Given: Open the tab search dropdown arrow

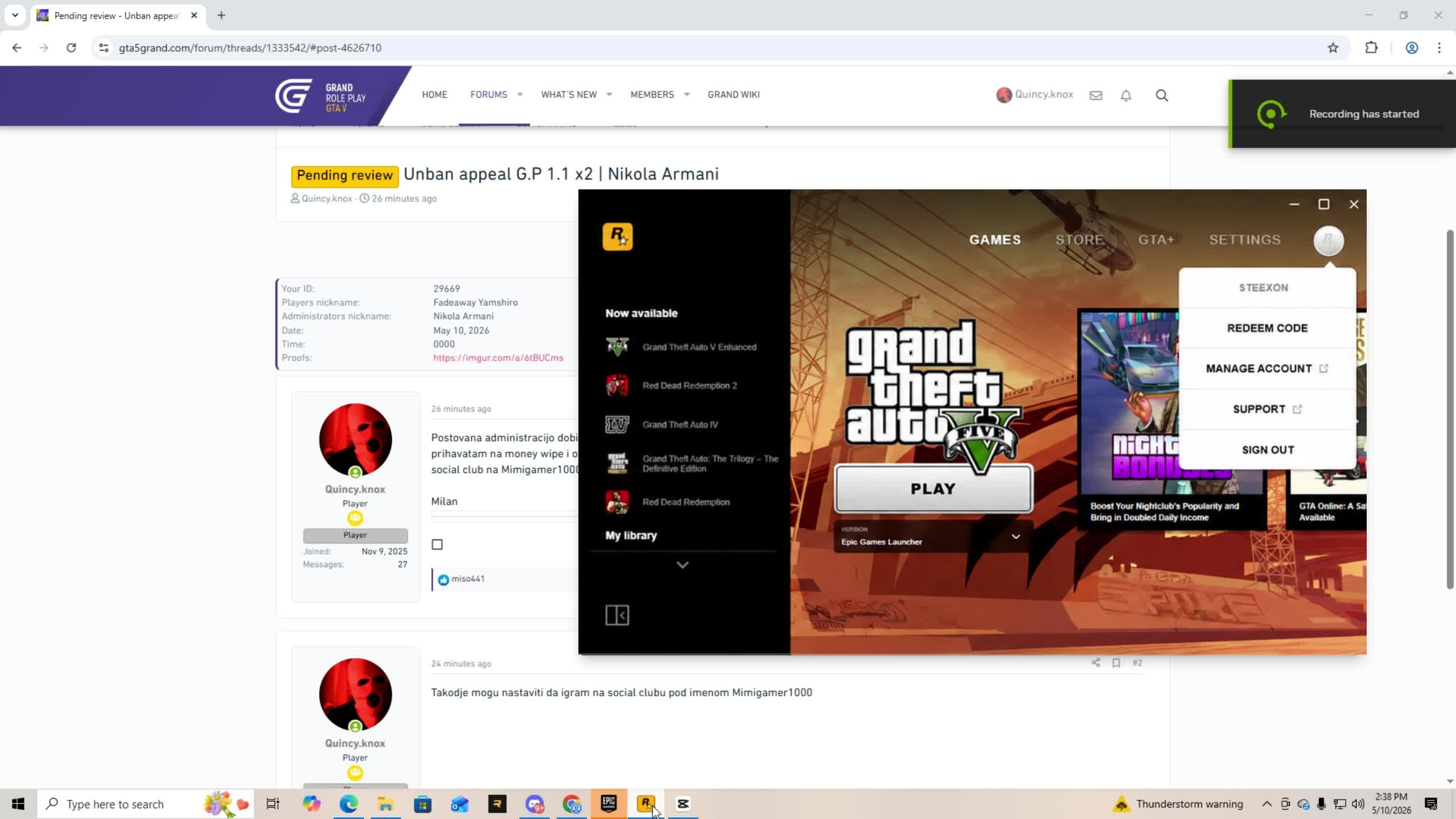Looking at the screenshot, I should (x=15, y=15).
